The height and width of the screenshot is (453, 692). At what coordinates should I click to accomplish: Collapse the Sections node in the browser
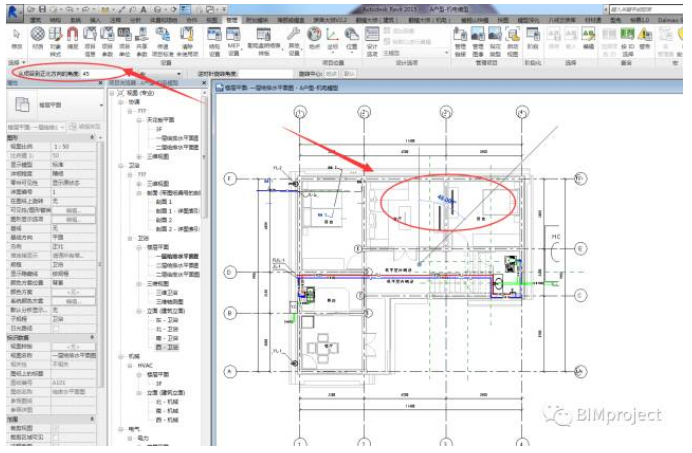[139, 193]
